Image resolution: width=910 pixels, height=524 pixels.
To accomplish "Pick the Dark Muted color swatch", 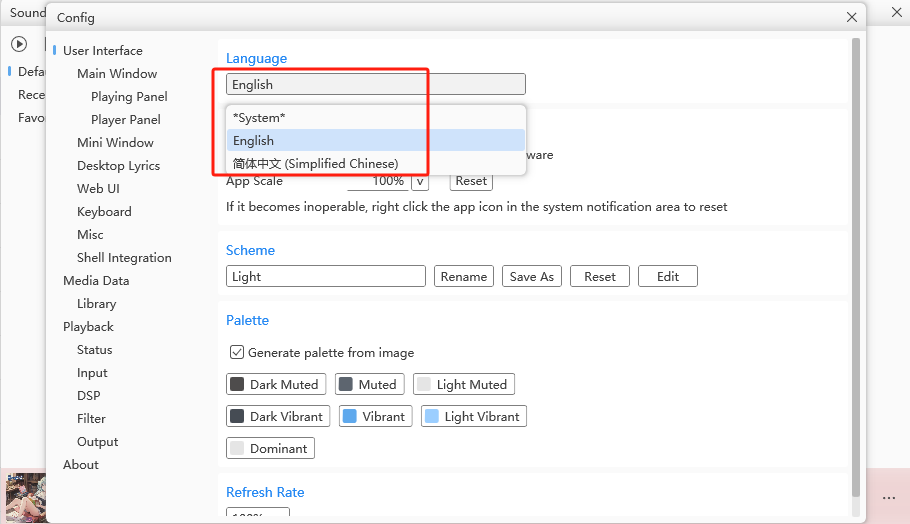I will point(275,384).
